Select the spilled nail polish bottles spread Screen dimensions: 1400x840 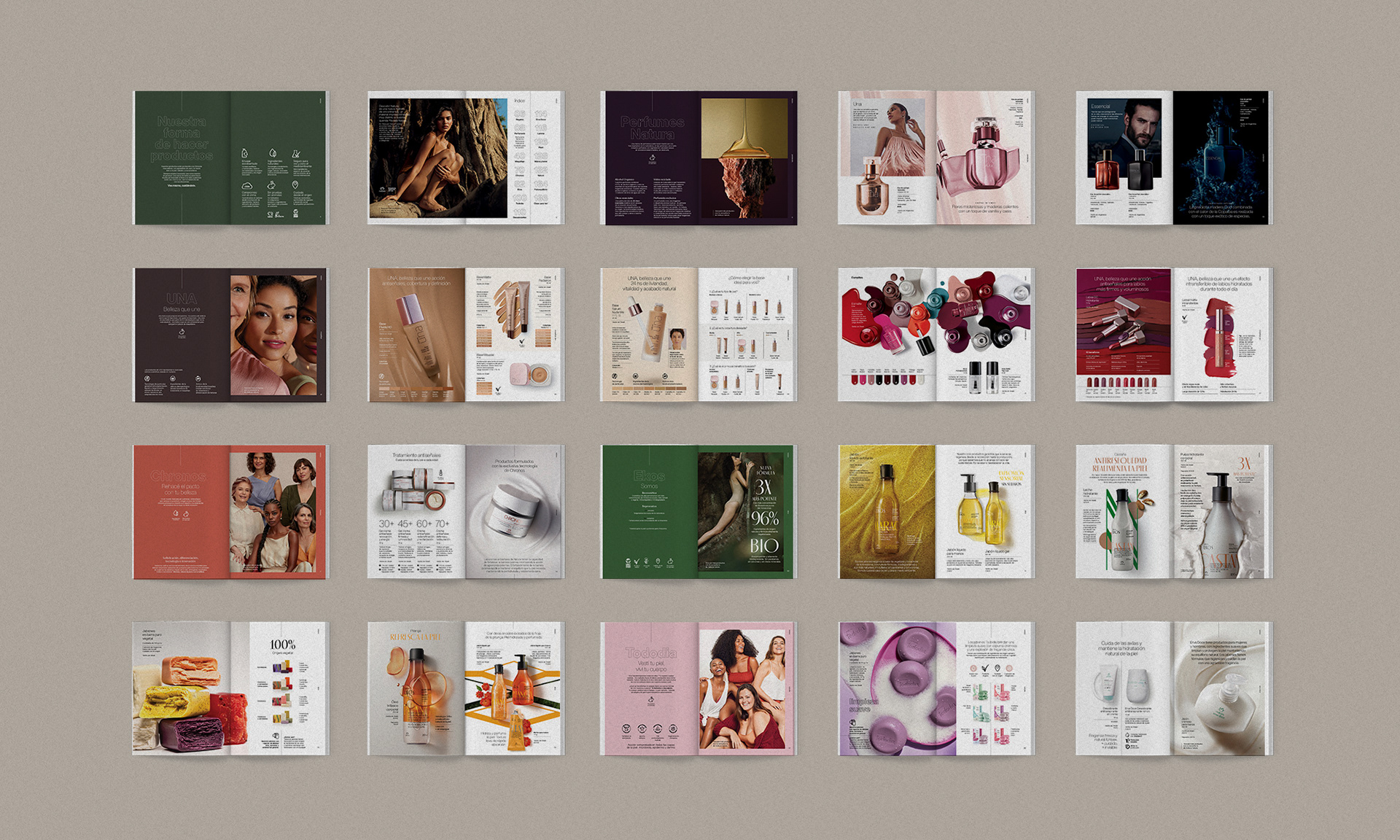936,335
